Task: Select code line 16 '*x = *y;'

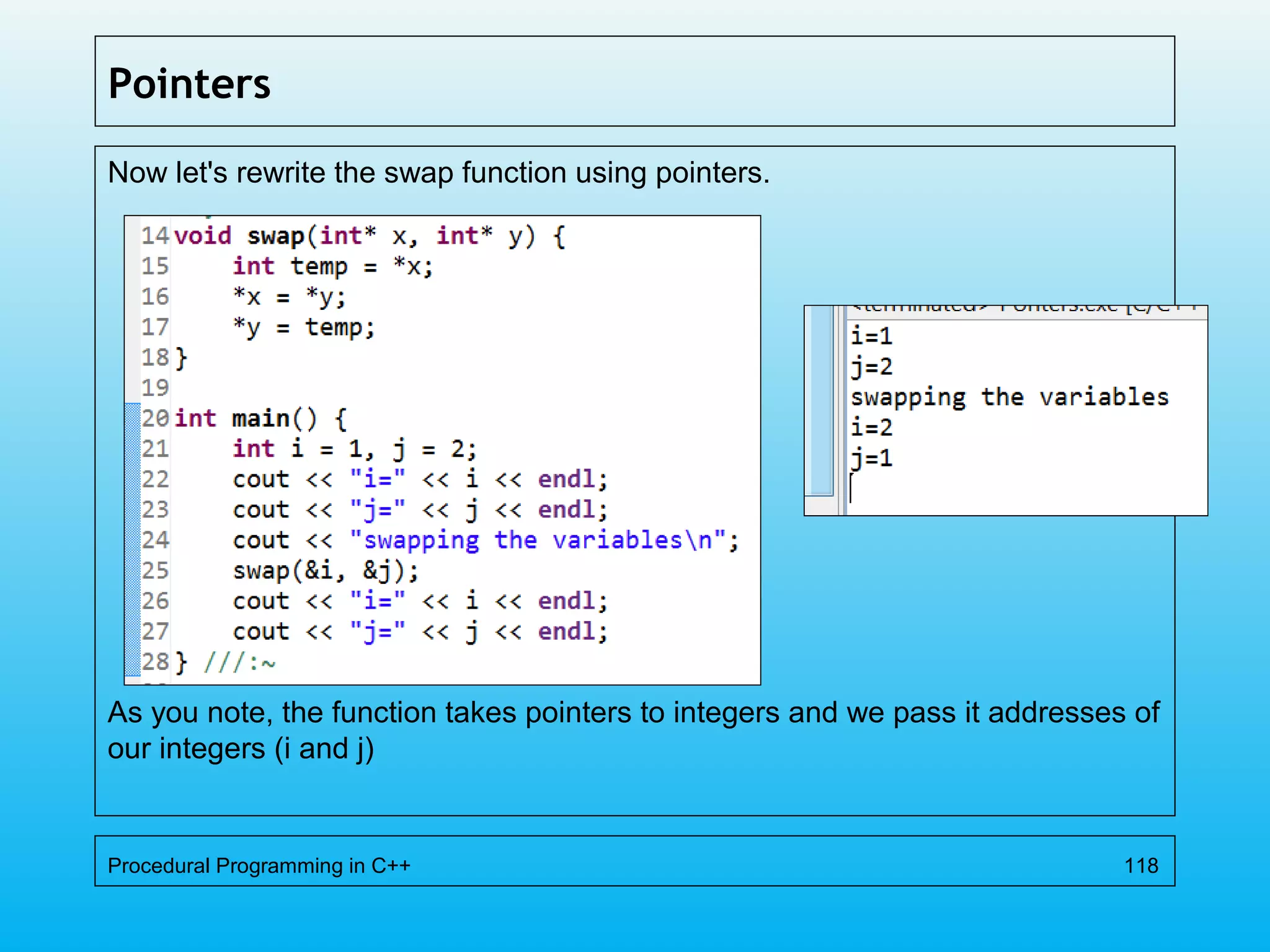Action: pos(289,297)
